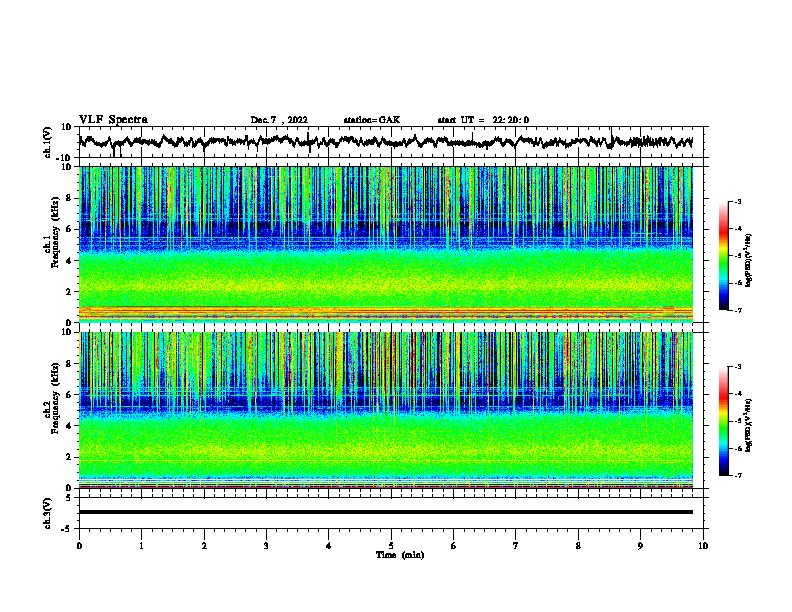Click the ch.2 spectrogram plot area
792x612 pixels.
(385, 410)
